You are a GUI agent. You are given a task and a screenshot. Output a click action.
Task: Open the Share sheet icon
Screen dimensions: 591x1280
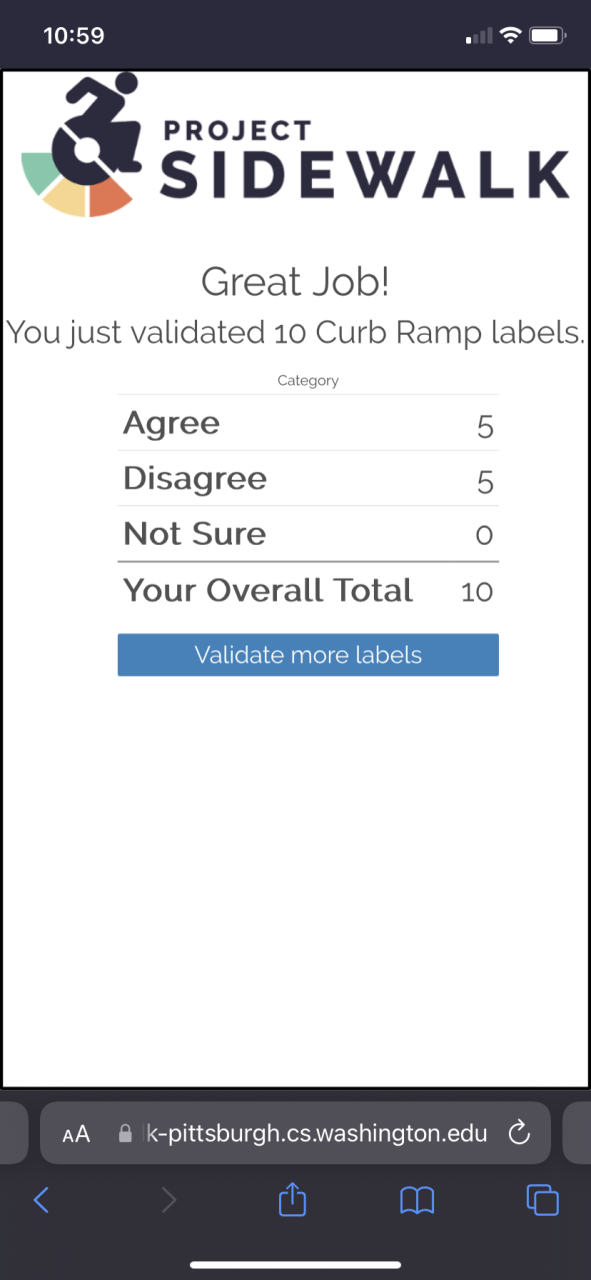(292, 1199)
